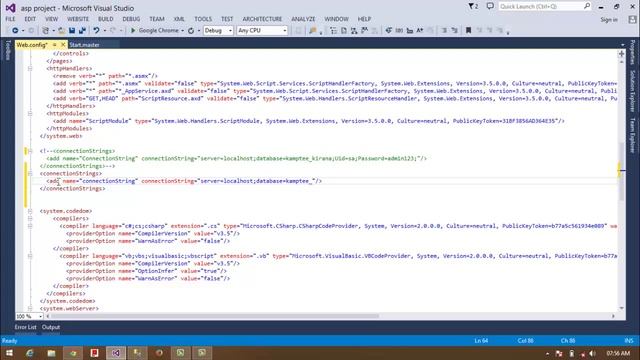Collapse the httpHandlers XML node
The height and width of the screenshot is (360, 640).
coord(30,69)
